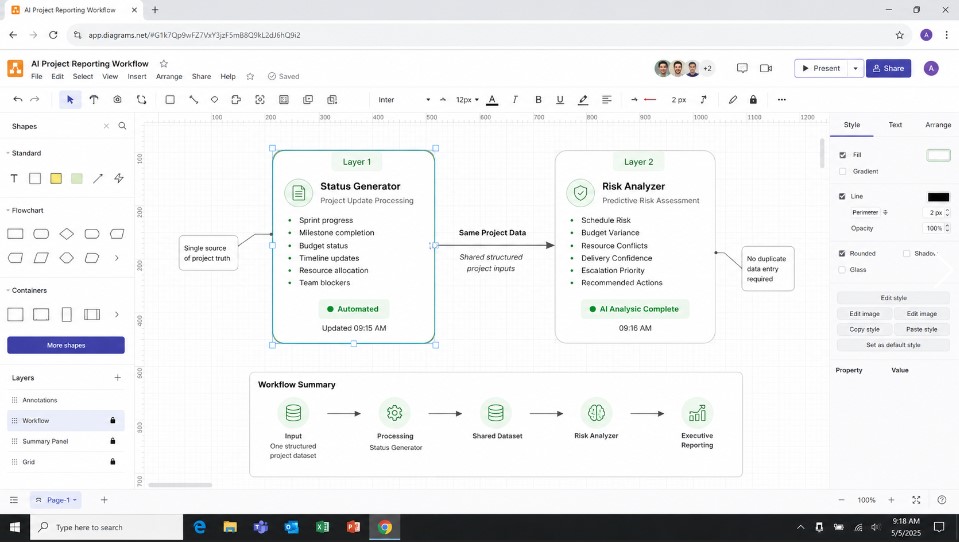Open the Arrange menu
This screenshot has width=959, height=542.
pyautogui.click(x=169, y=76)
